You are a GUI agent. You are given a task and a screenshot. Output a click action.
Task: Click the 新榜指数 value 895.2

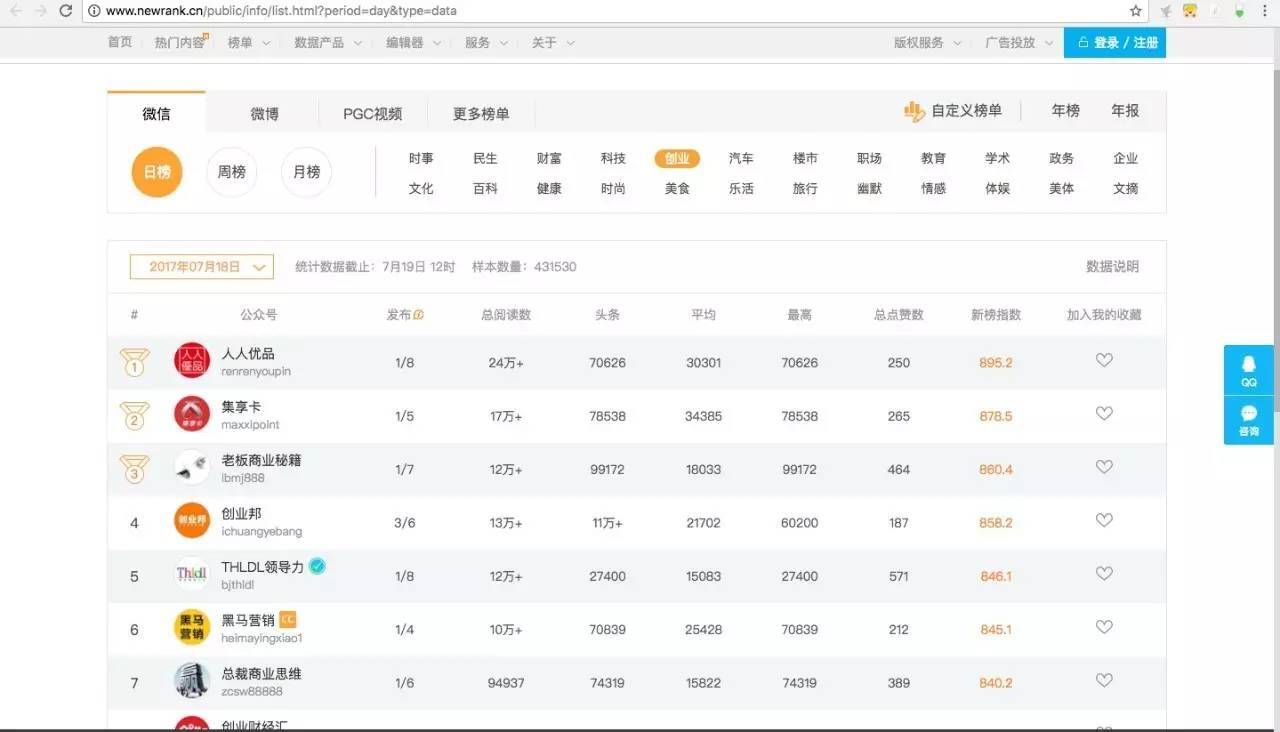tap(996, 363)
